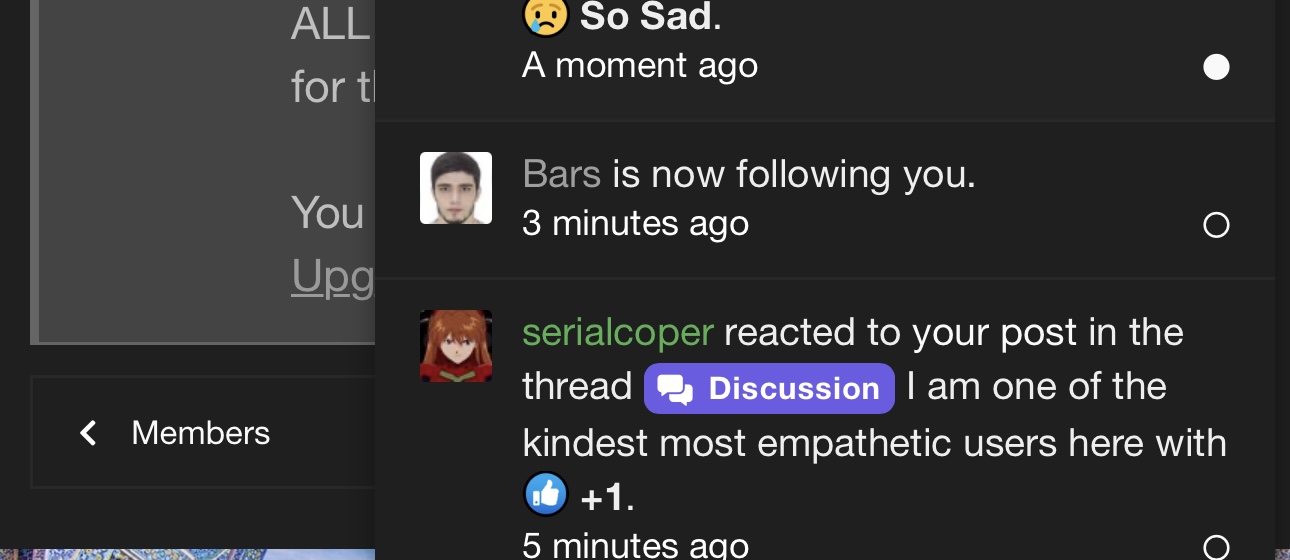
Task: Open the Bars username link
Action: [x=561, y=175]
